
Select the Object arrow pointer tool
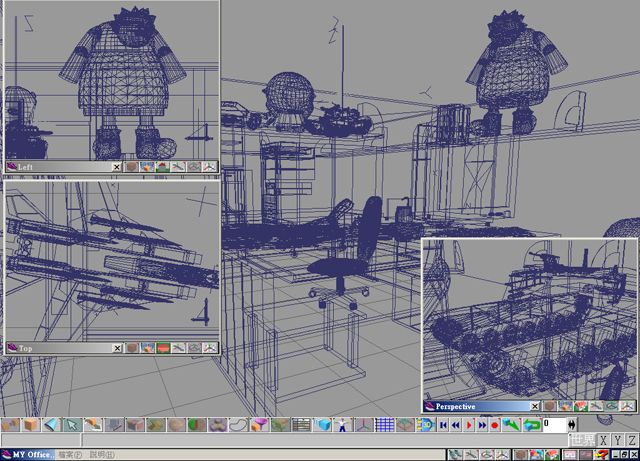(71, 425)
